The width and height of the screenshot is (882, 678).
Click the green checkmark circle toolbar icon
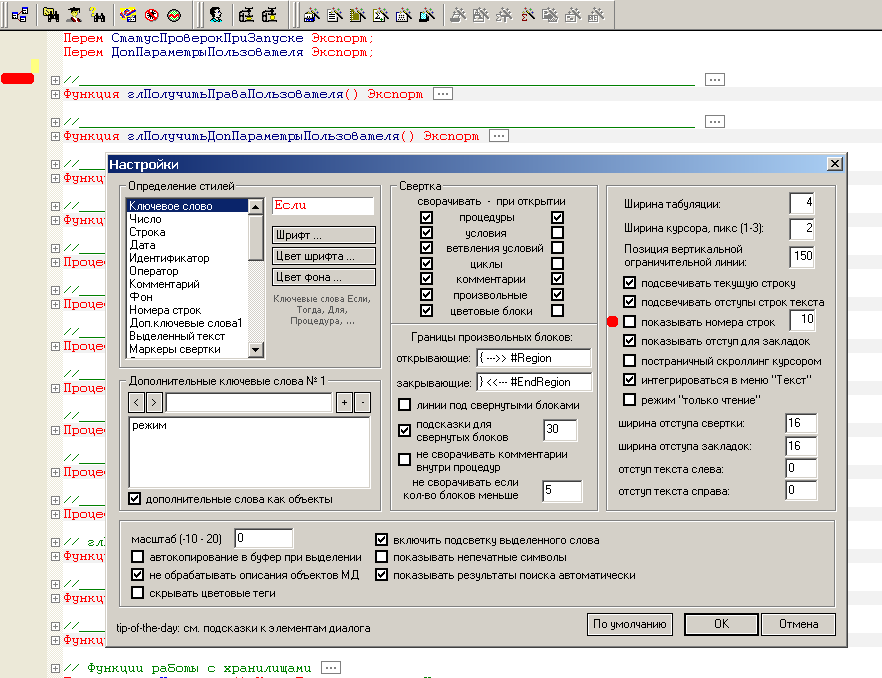click(174, 14)
